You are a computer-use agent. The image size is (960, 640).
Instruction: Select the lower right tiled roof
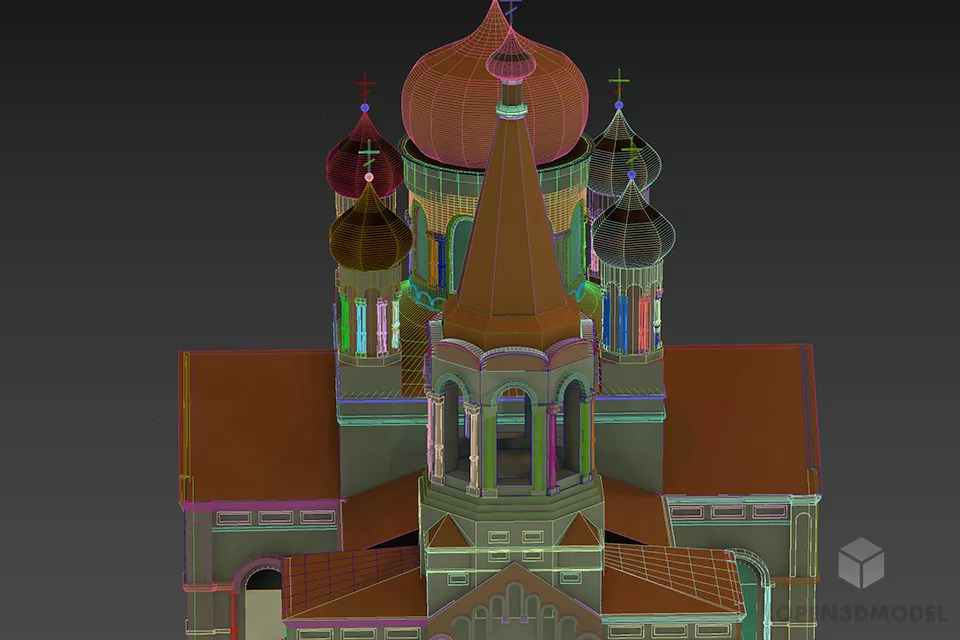click(x=668, y=580)
